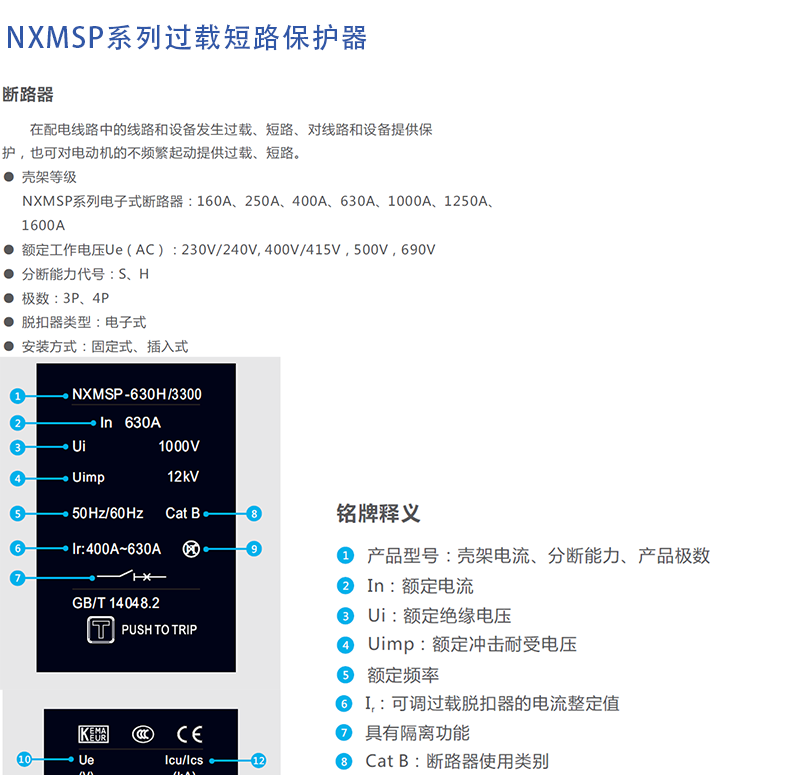Click the KEMA KEUR logo

click(x=93, y=735)
